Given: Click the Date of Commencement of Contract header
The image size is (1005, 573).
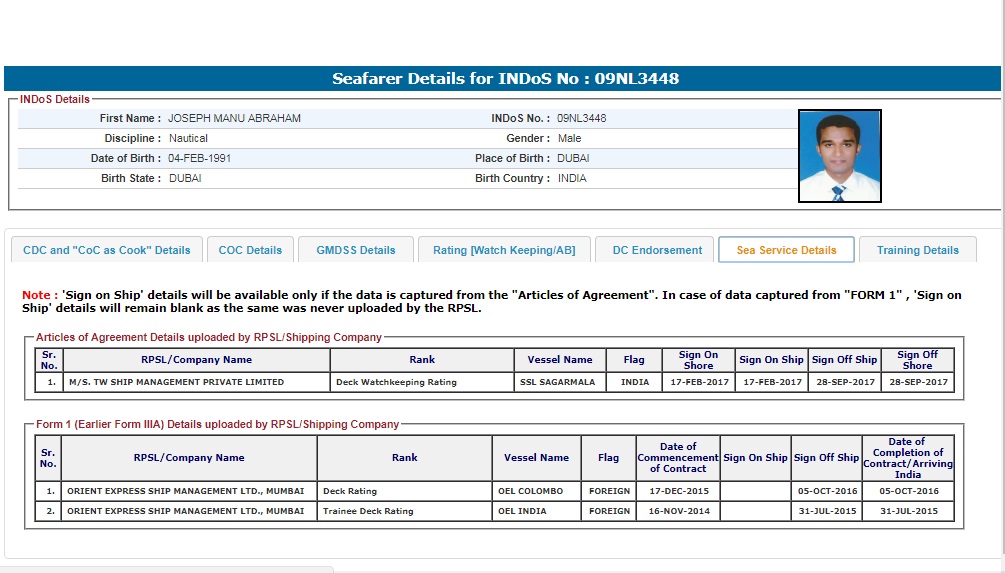Looking at the screenshot, I should click(x=678, y=457).
